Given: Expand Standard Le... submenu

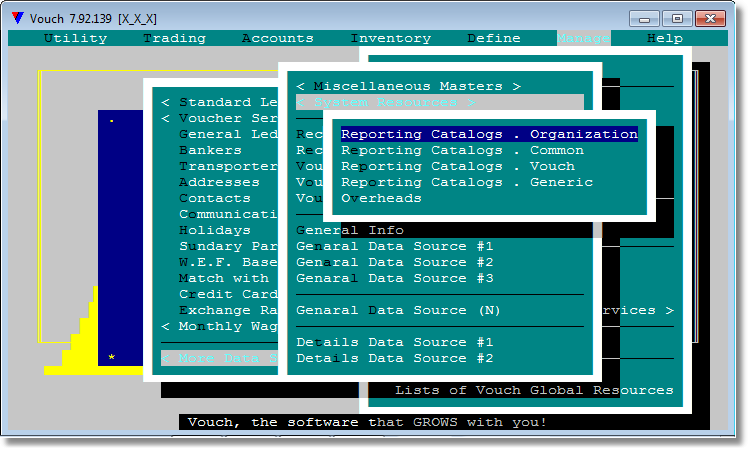Looking at the screenshot, I should point(219,102).
